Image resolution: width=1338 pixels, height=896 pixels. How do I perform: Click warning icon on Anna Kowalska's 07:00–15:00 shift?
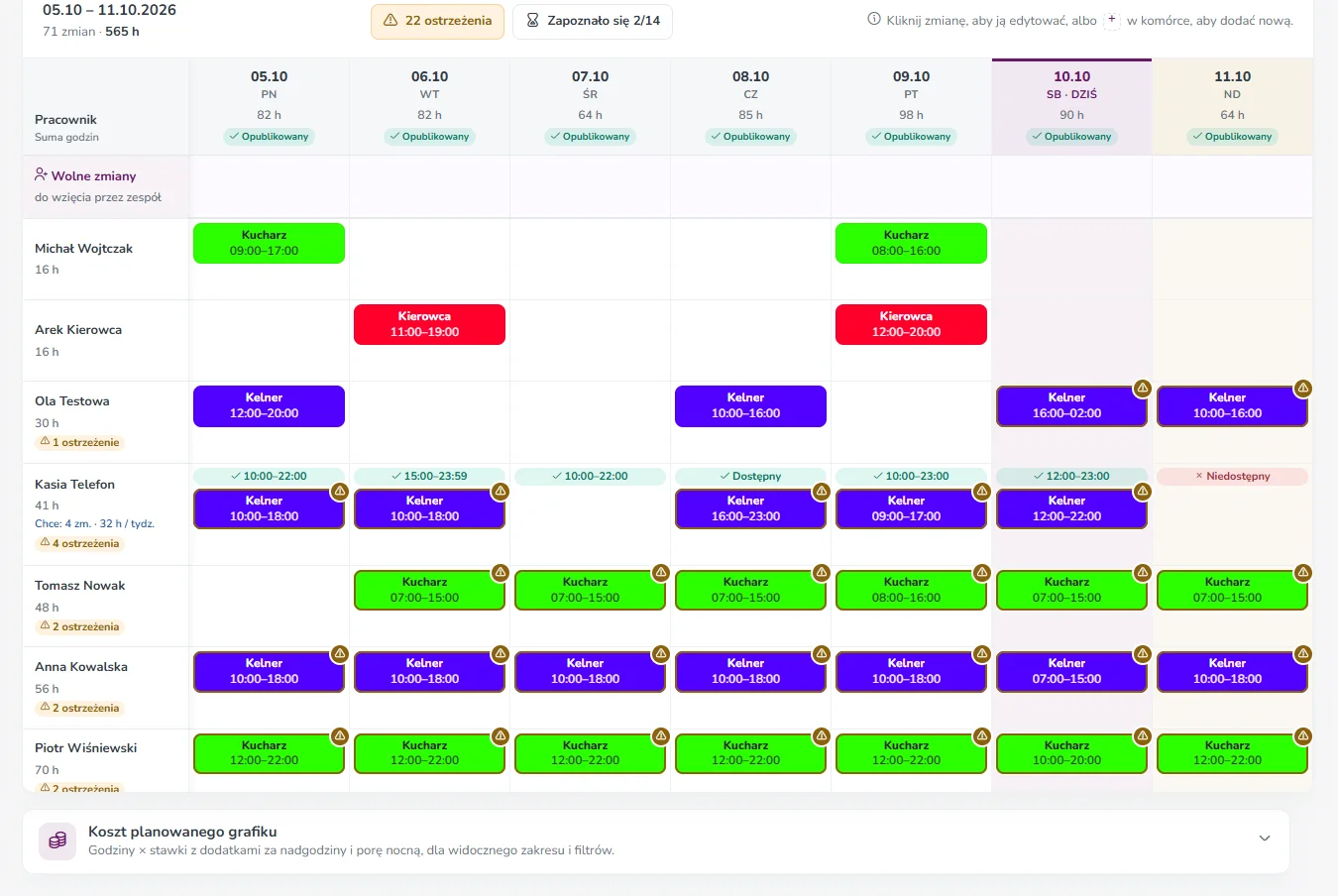click(x=1143, y=654)
